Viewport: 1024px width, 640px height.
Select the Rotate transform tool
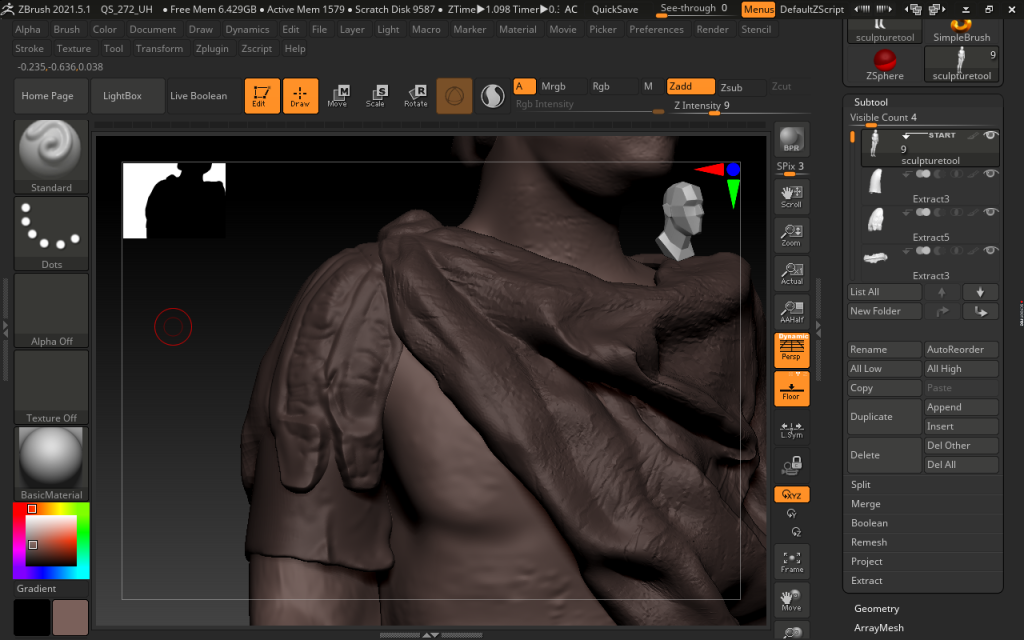pyautogui.click(x=415, y=96)
